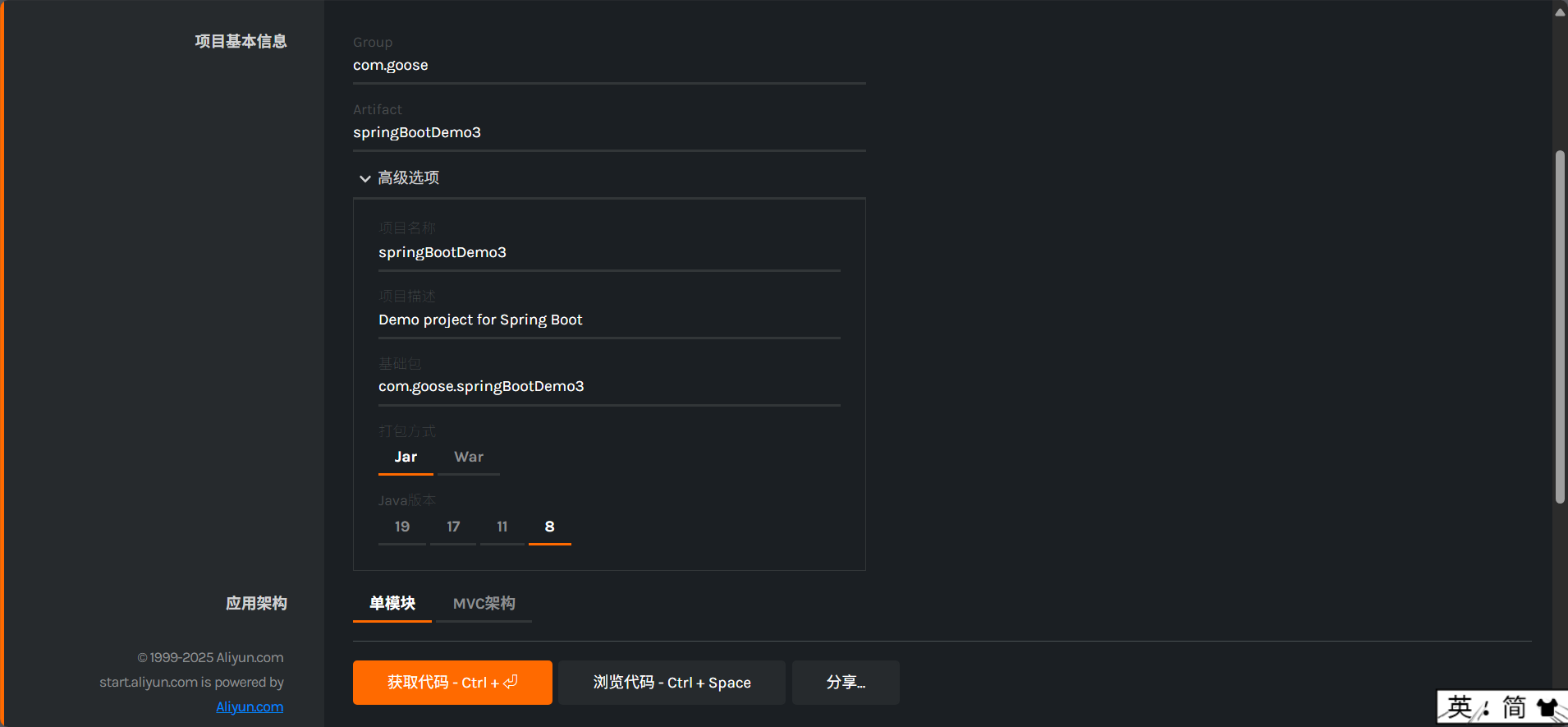Open the 分享... button
Image resolution: width=1568 pixels, height=727 pixels.
tap(846, 683)
